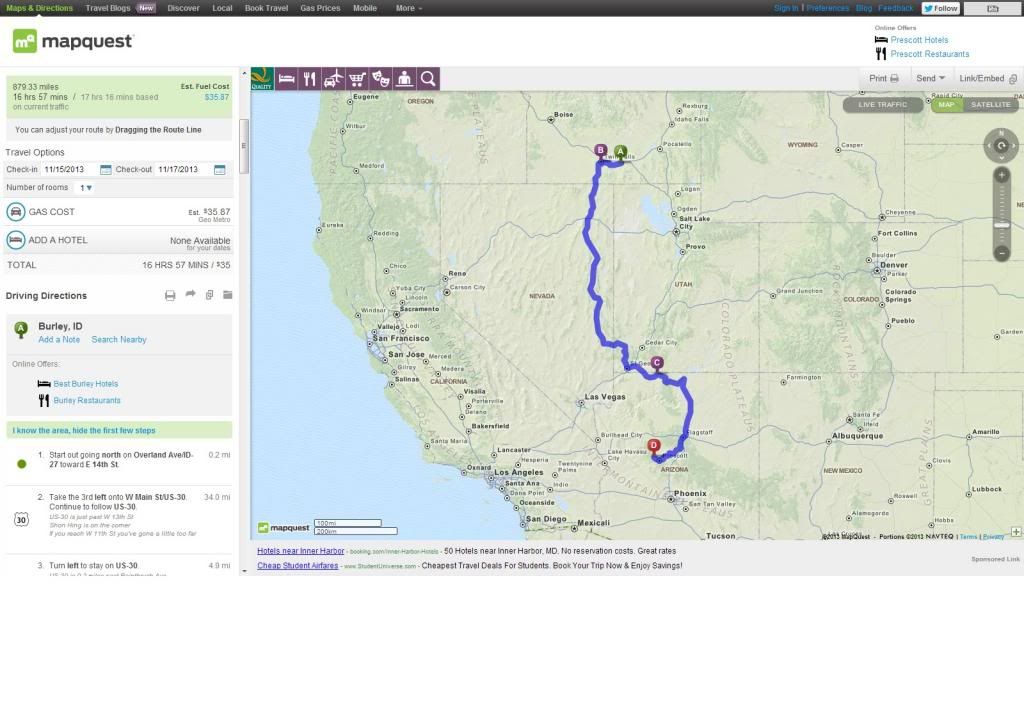
Task: Open Prescott Restaurants offer link
Action: [930, 54]
